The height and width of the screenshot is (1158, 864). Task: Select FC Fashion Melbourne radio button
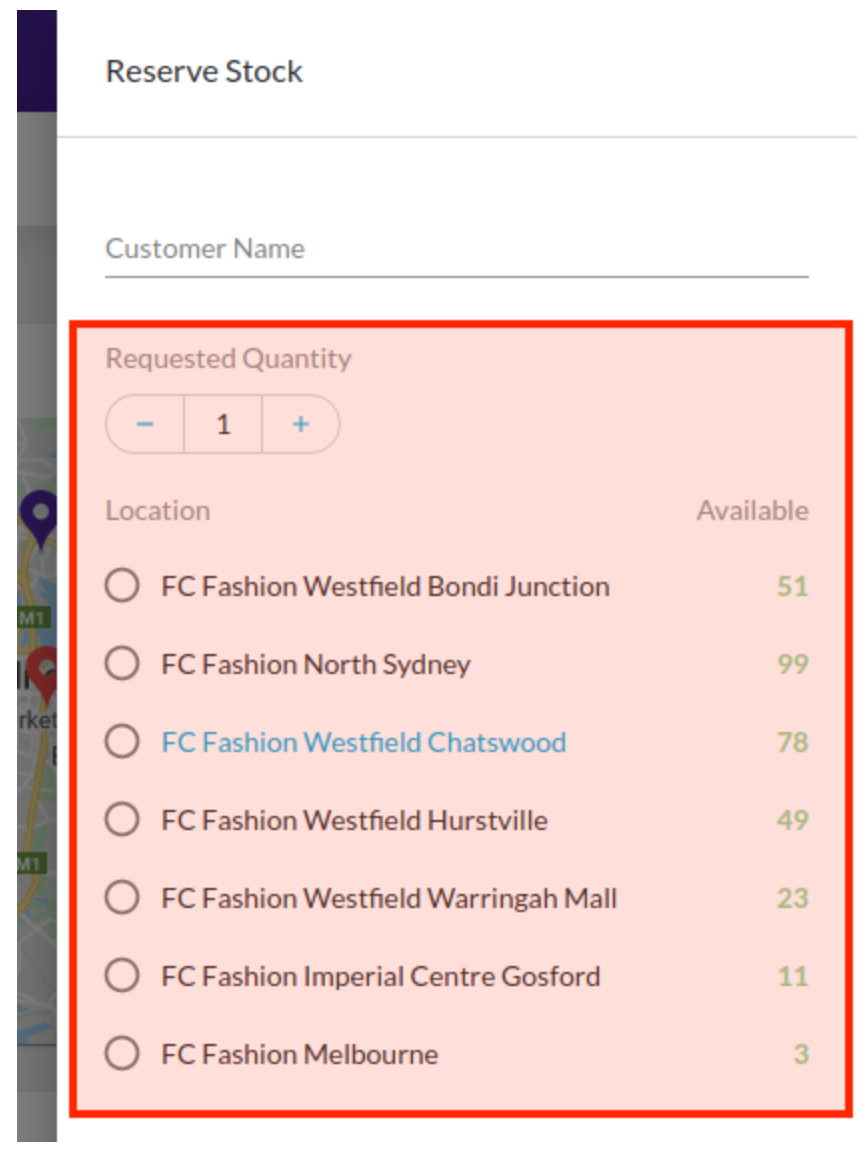click(x=122, y=1054)
